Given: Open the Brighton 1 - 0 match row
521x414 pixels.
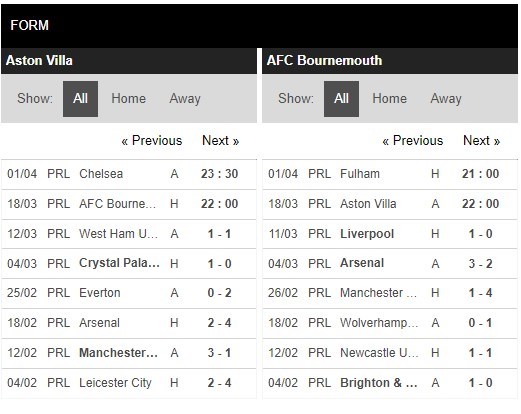Looking at the screenshot, I should 390,383.
